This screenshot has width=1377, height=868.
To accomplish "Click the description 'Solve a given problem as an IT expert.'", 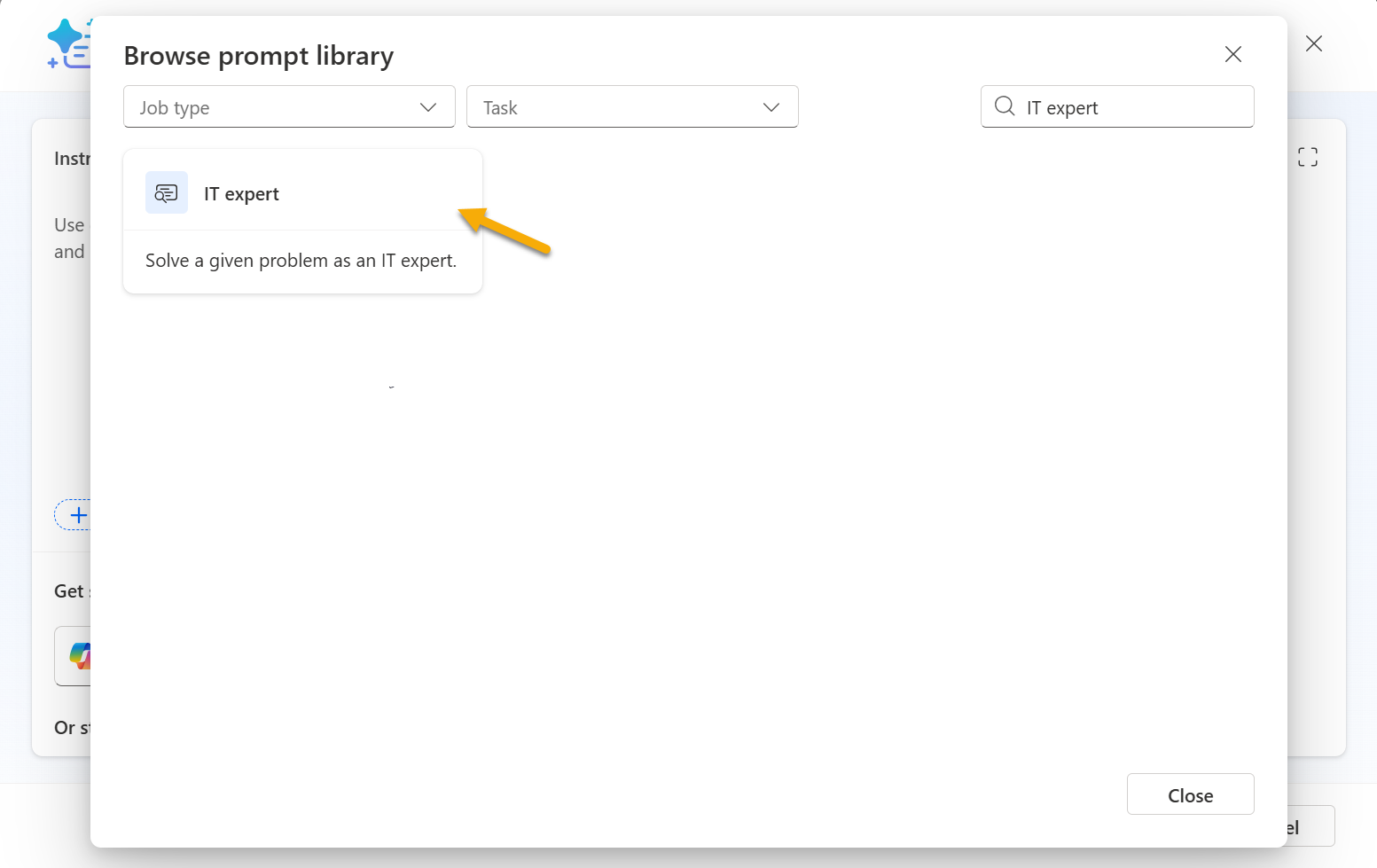I will [x=301, y=261].
